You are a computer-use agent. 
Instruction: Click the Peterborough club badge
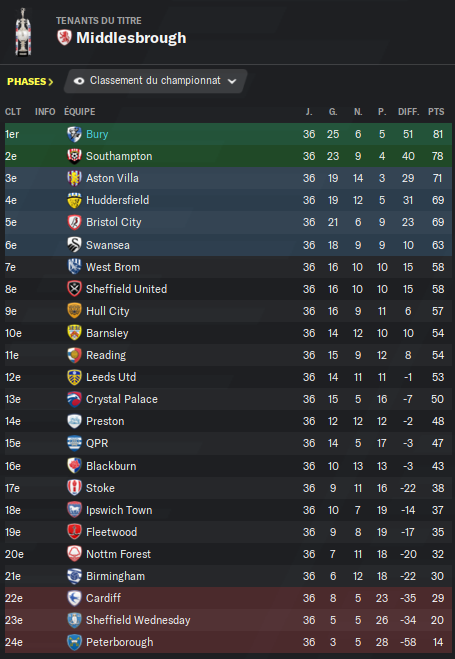74,642
